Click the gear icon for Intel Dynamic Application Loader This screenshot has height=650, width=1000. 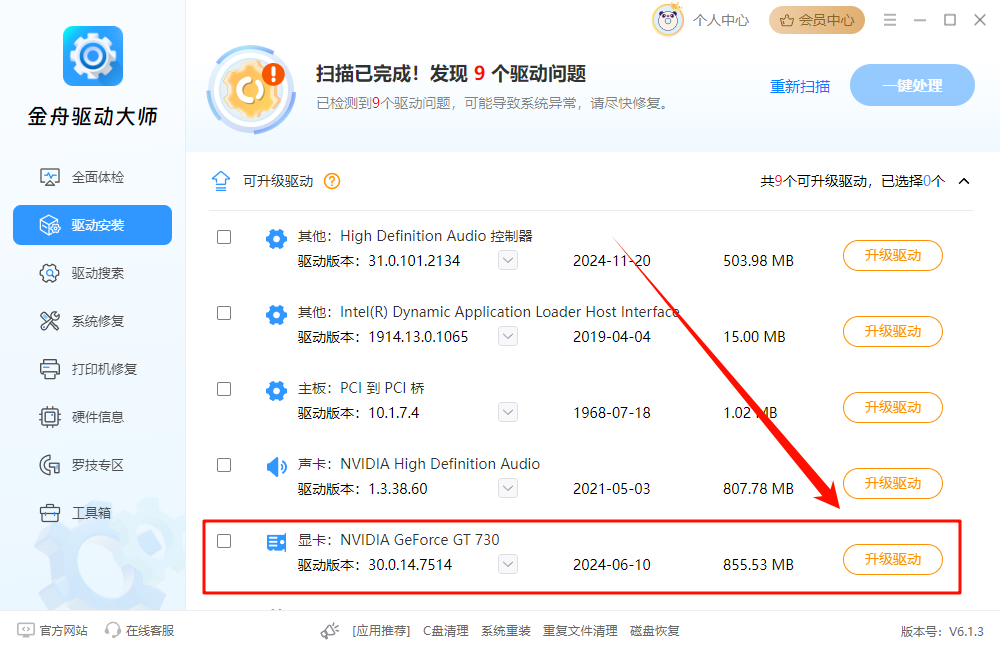(276, 314)
